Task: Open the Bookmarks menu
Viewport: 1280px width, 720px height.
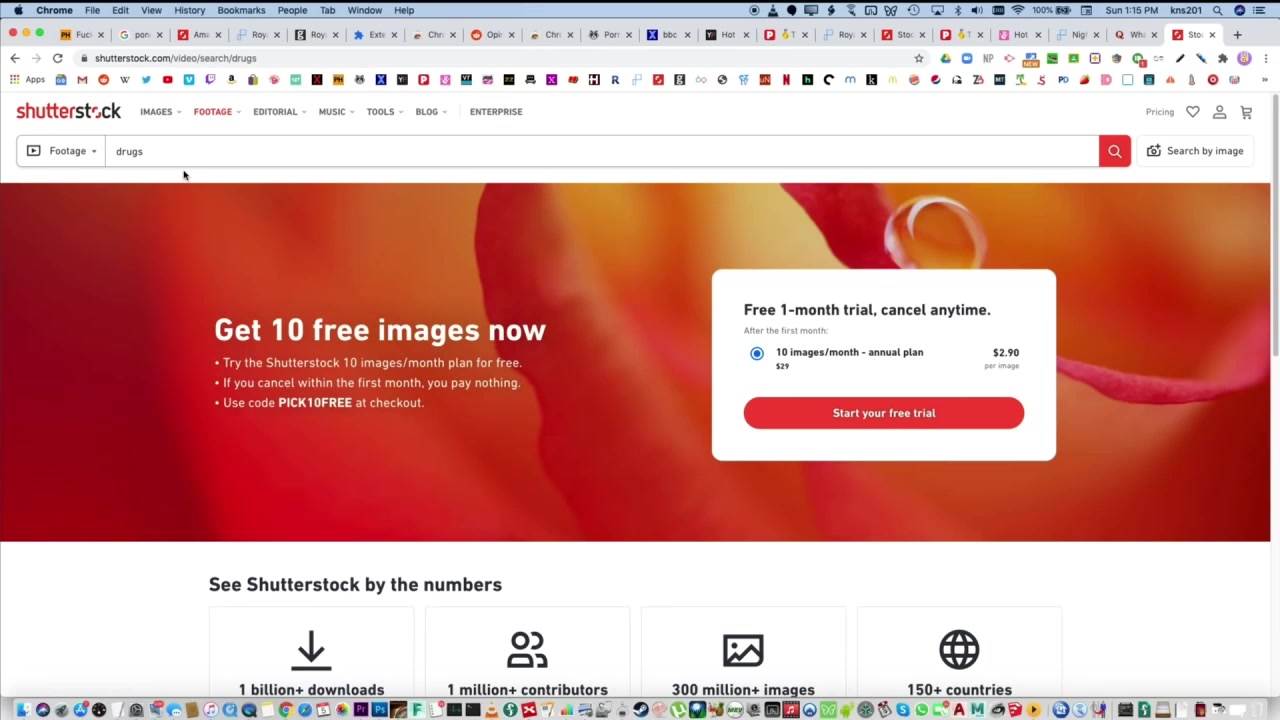Action: point(241,10)
